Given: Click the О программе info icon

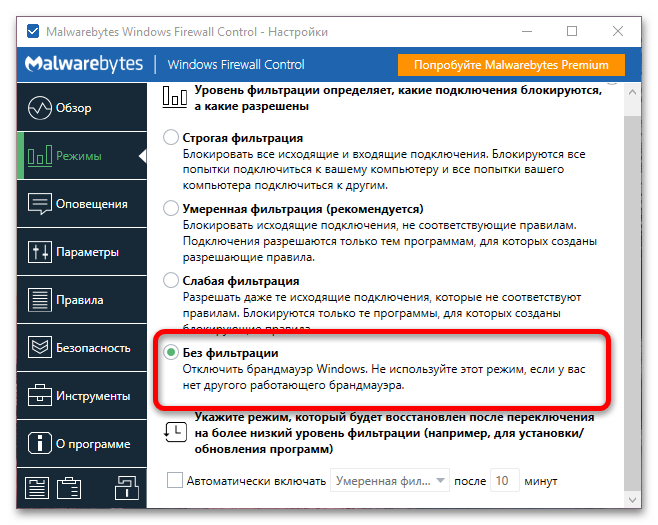Looking at the screenshot, I should (x=40, y=443).
